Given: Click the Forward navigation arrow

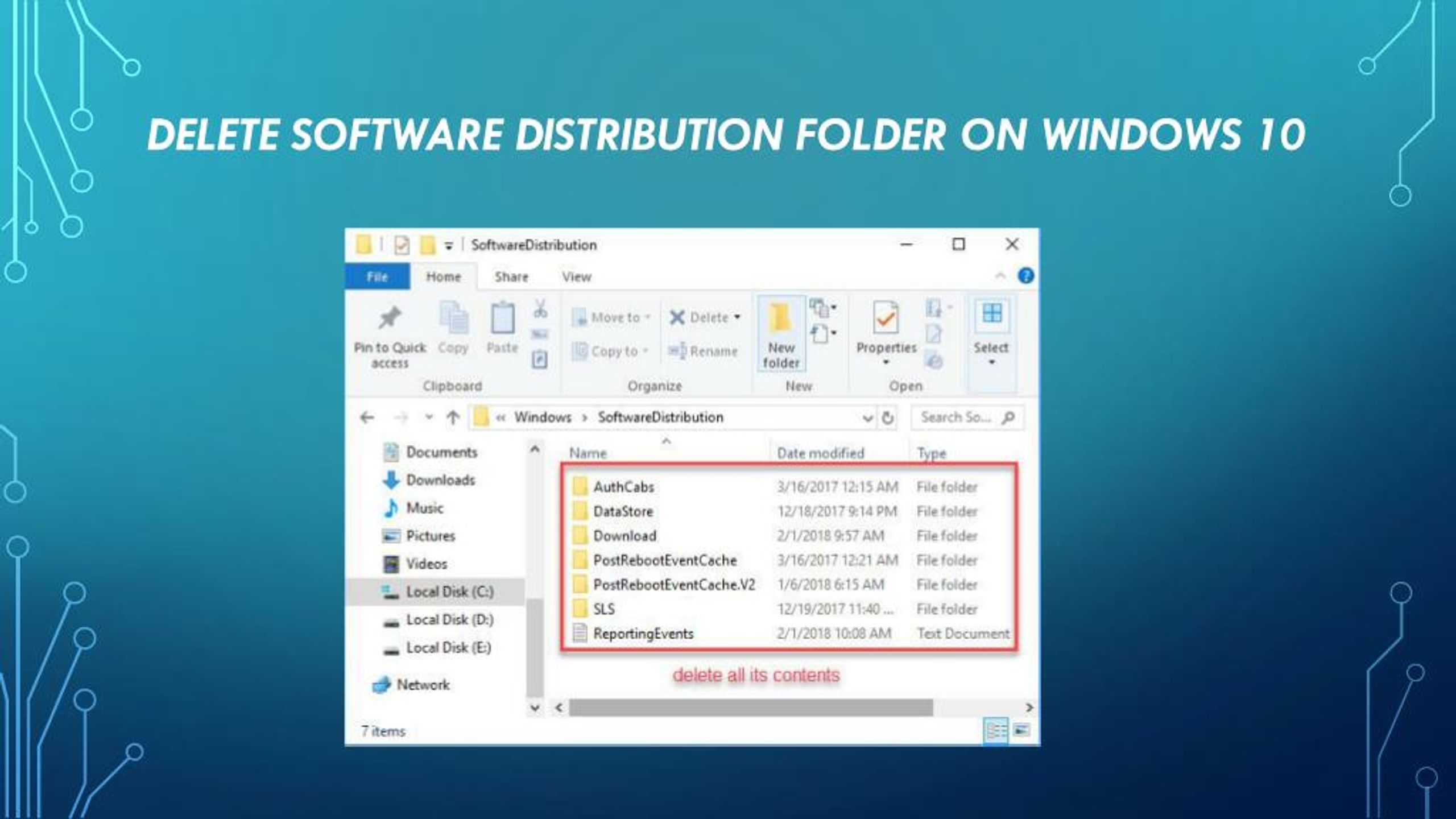Looking at the screenshot, I should coord(401,418).
